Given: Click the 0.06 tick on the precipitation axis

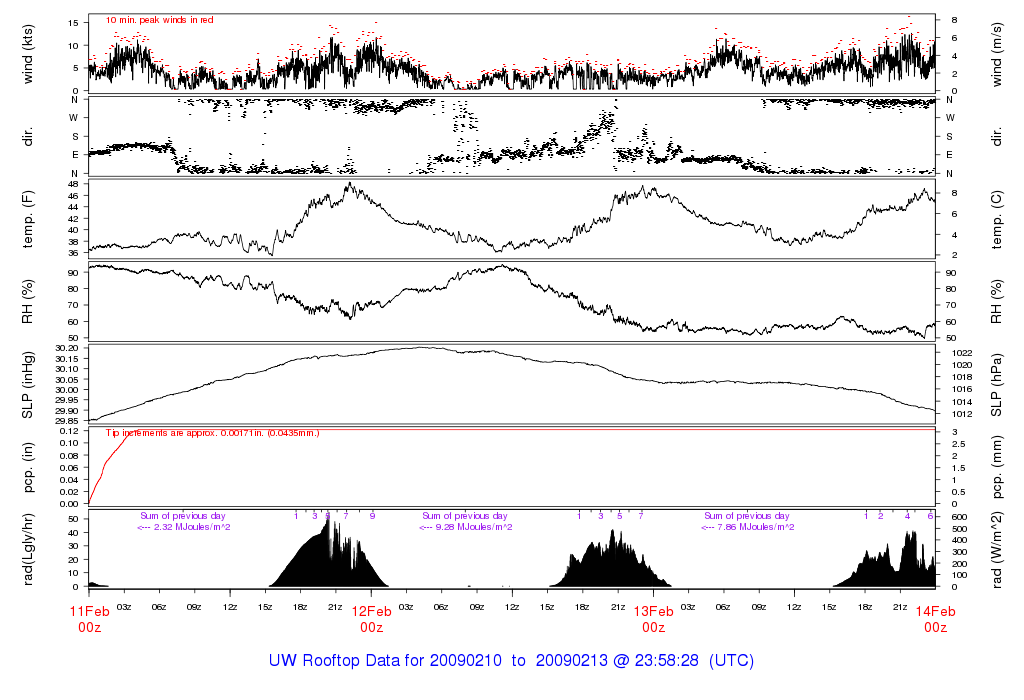Looking at the screenshot, I should tap(69, 468).
